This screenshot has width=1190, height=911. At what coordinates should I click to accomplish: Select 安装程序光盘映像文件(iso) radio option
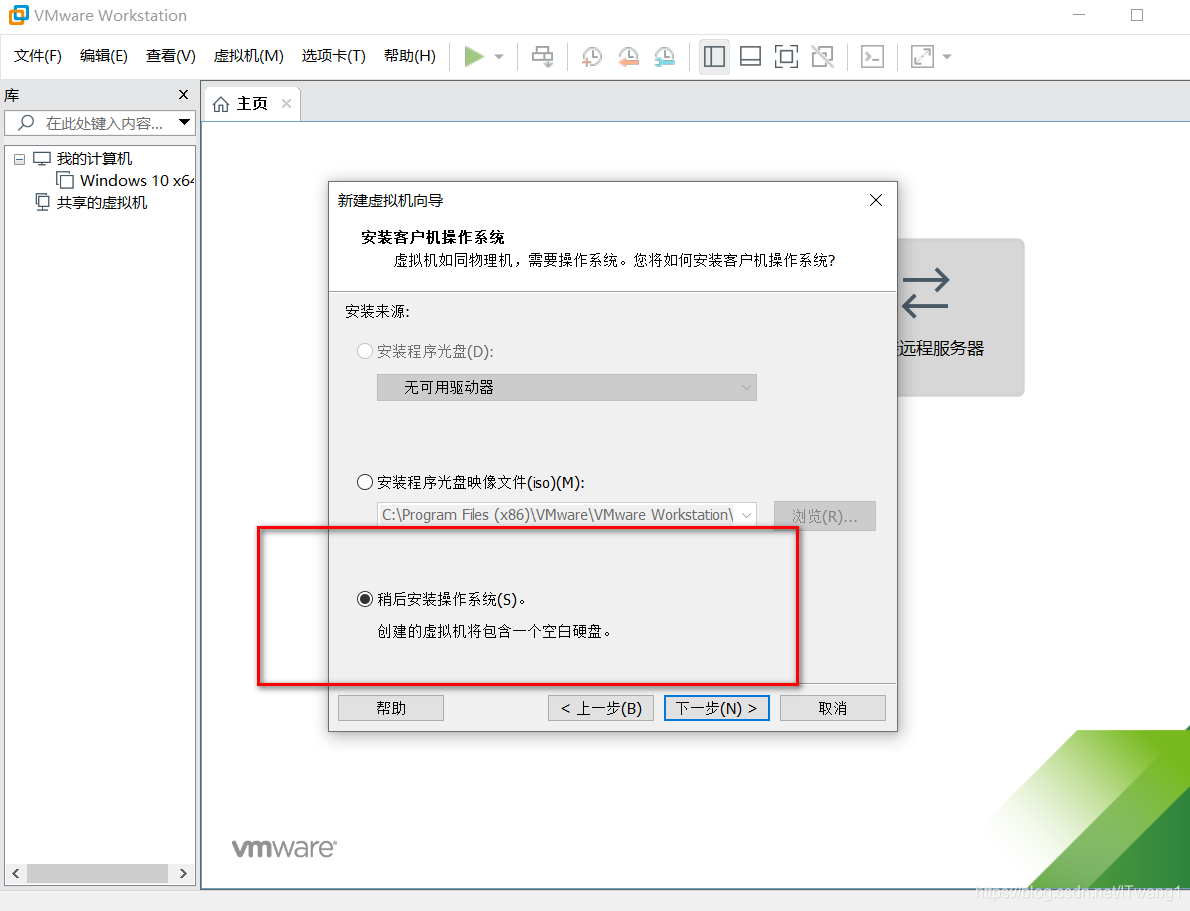(x=365, y=482)
